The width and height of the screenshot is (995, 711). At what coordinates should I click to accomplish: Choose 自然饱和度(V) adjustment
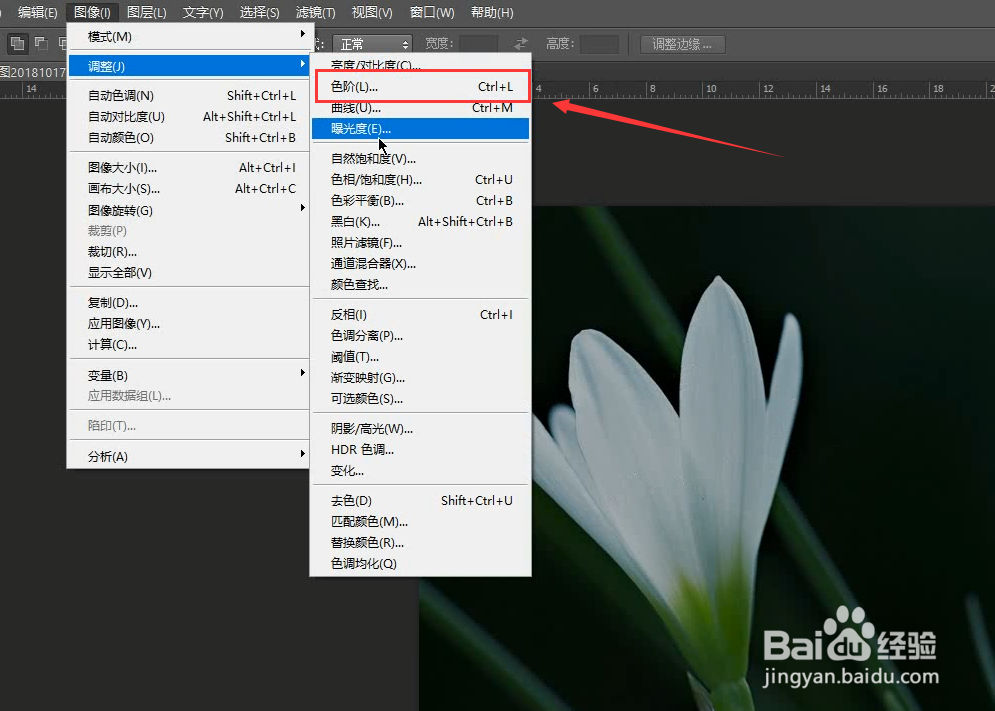point(421,159)
